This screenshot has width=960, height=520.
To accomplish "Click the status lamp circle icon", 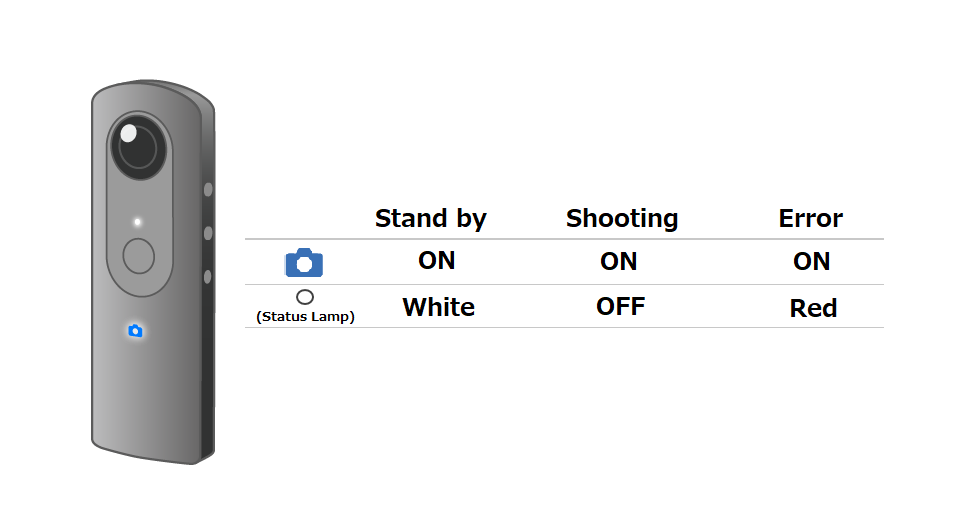I will point(305,297).
